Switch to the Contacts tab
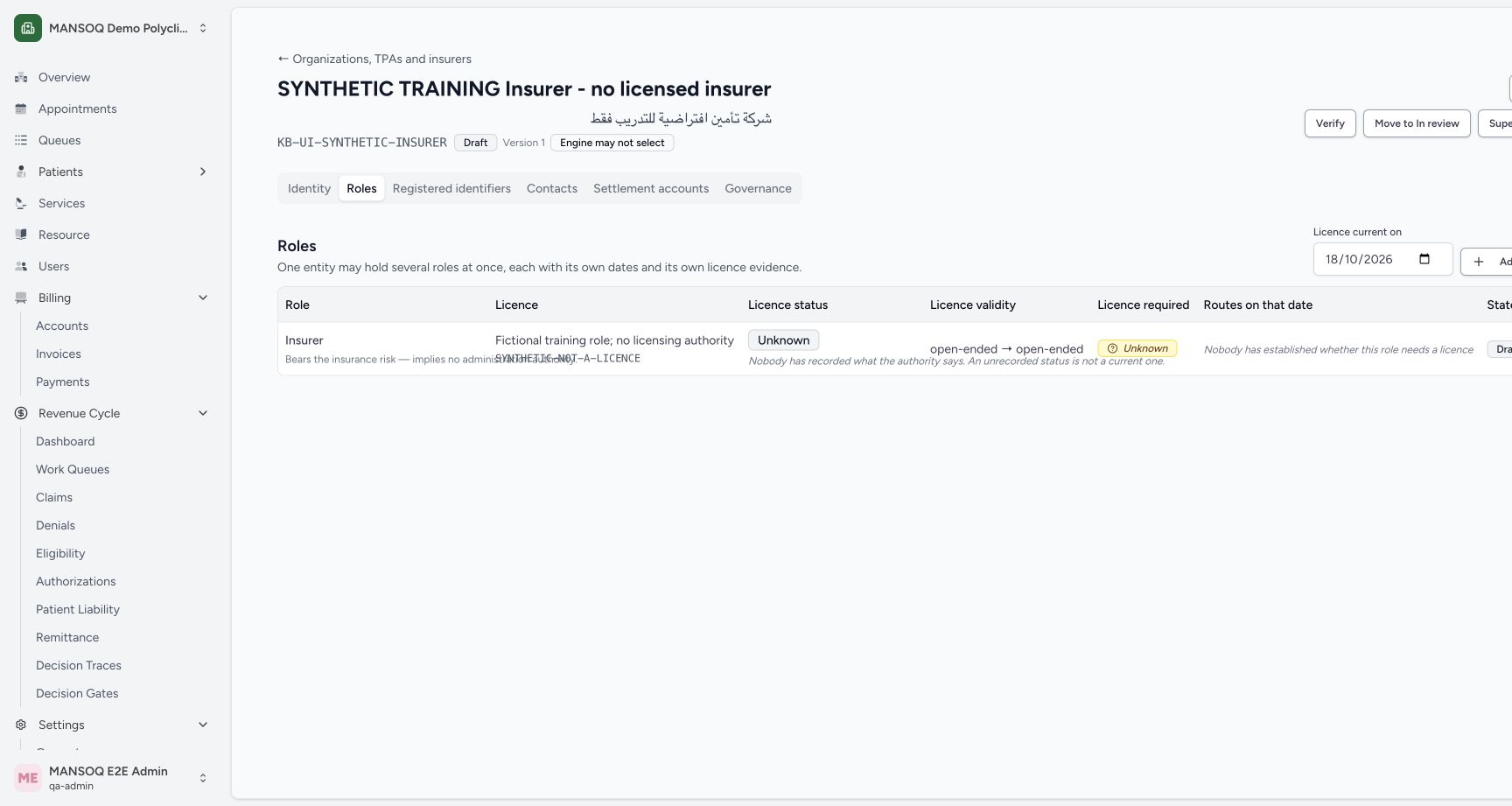1512x806 pixels. [x=552, y=189]
